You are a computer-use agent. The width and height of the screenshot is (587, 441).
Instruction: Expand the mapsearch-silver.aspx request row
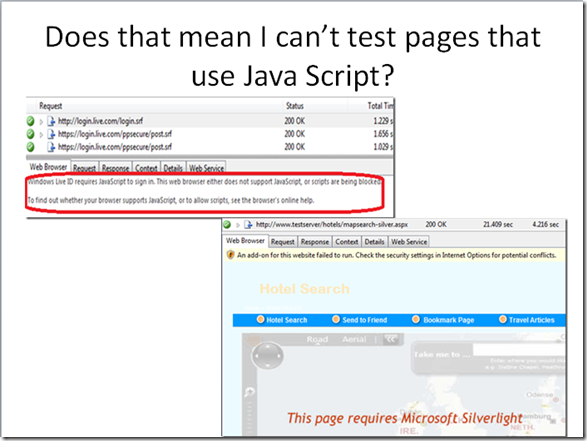coord(238,225)
